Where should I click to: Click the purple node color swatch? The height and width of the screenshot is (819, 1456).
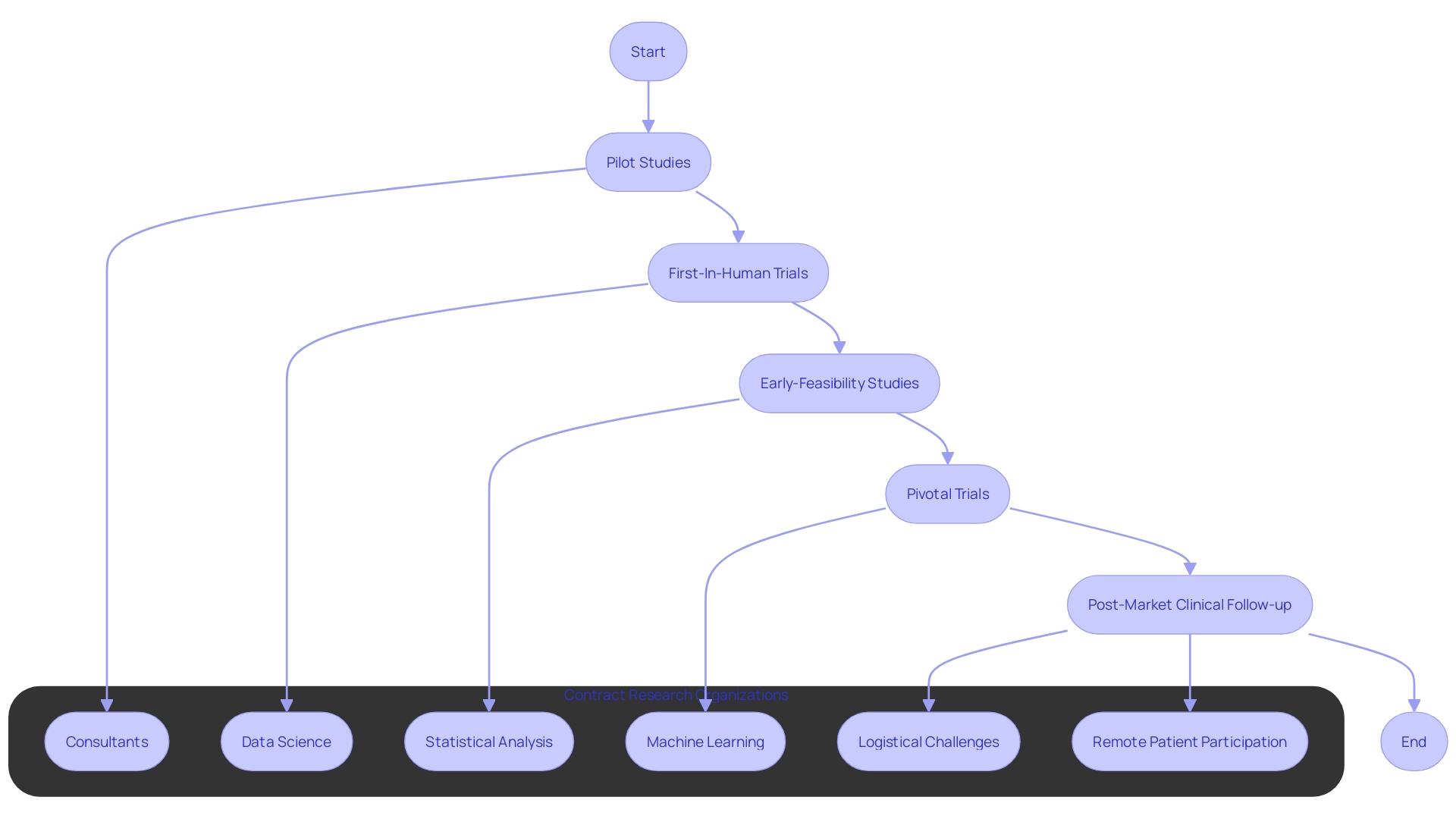click(x=649, y=51)
